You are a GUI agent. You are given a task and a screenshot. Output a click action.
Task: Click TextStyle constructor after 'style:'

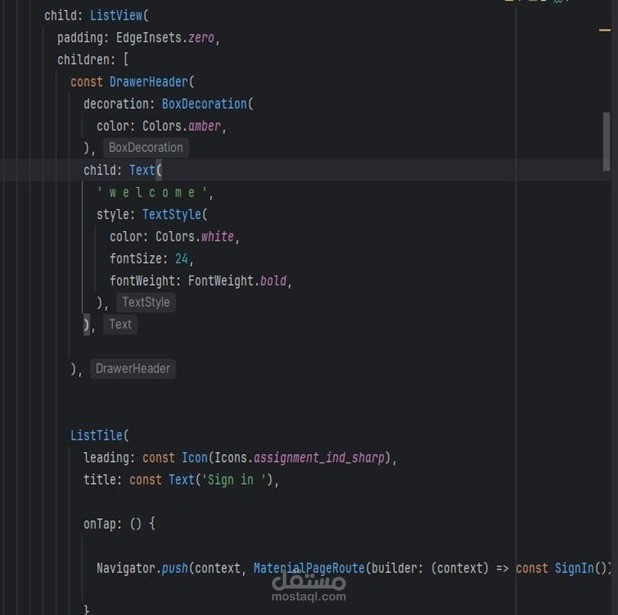coord(172,214)
